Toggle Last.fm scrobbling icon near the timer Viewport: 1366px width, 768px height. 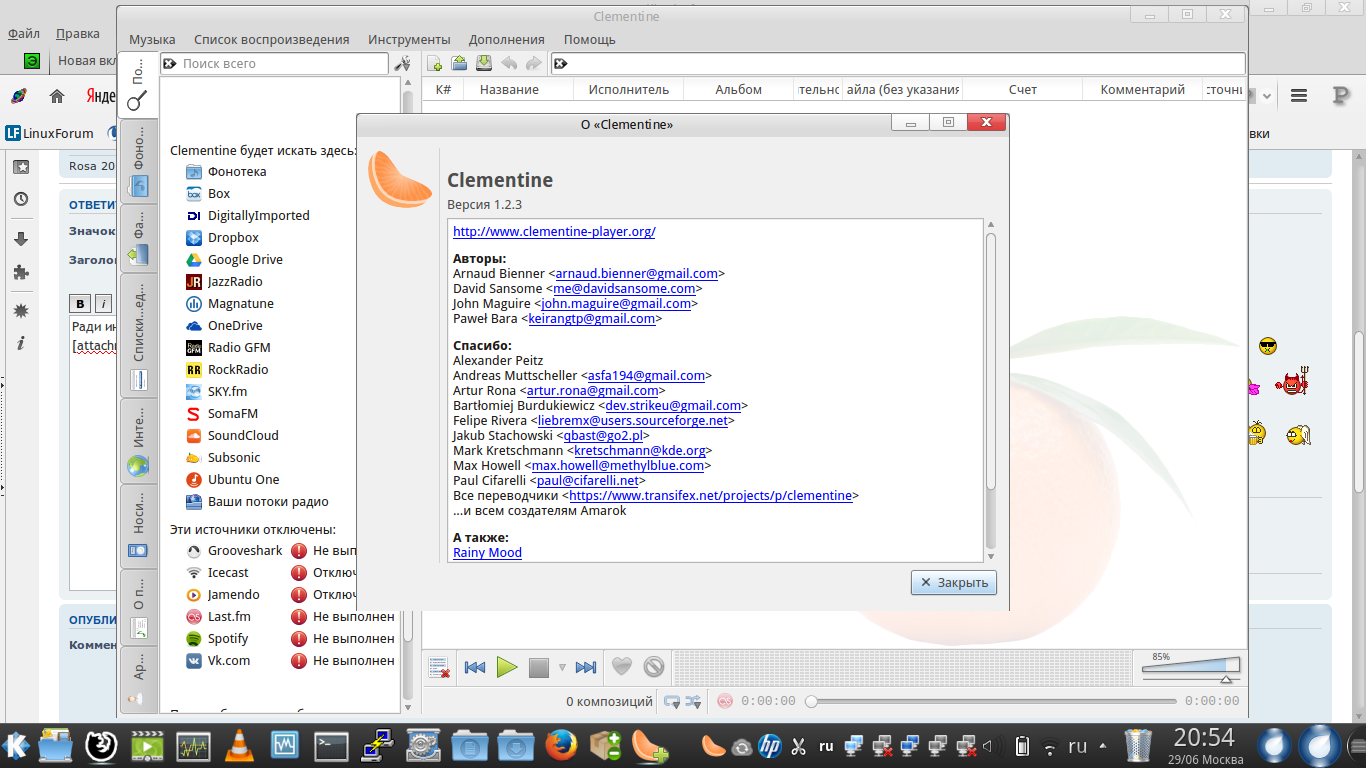click(x=725, y=702)
